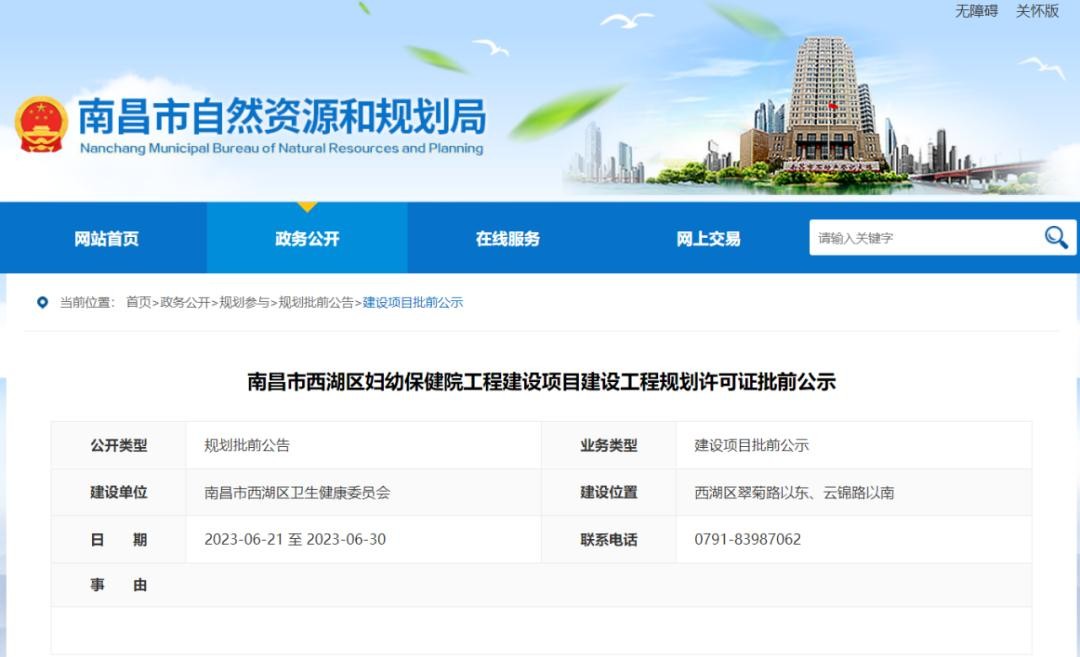Open the 网上交易 navigation tab
The image size is (1080, 657).
[x=708, y=239]
